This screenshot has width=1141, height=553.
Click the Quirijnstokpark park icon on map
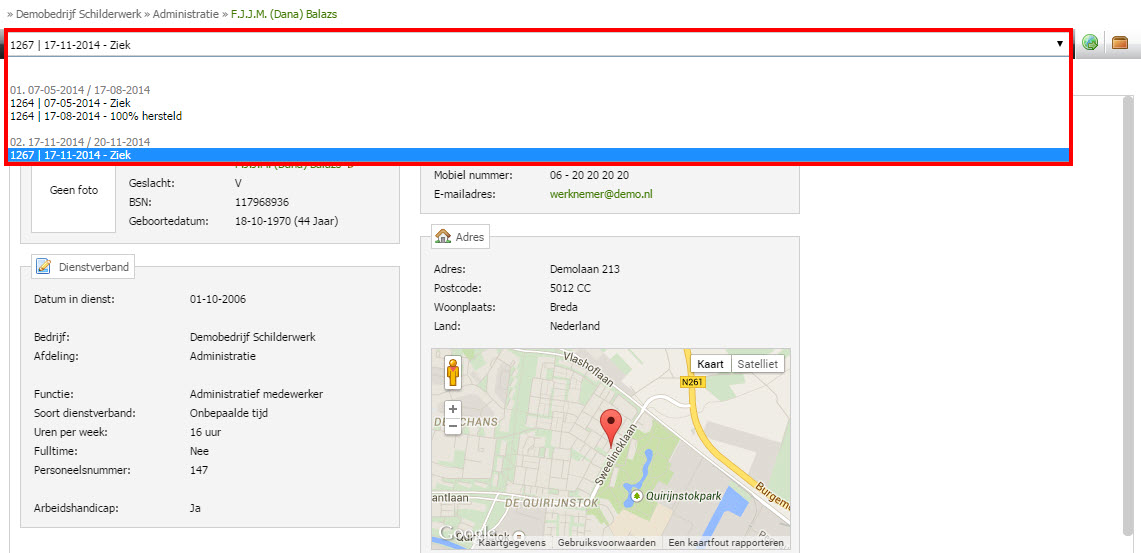[x=637, y=496]
